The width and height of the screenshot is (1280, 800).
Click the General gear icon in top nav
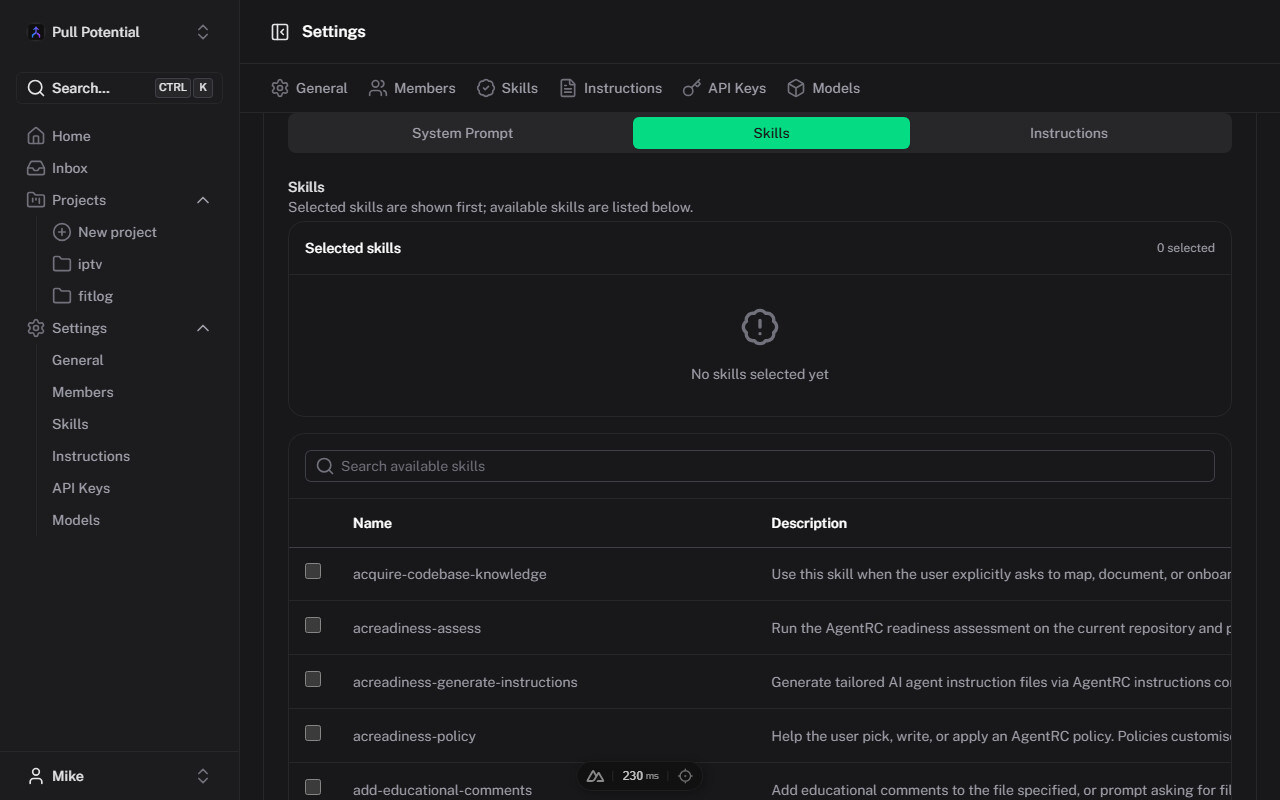tap(280, 88)
